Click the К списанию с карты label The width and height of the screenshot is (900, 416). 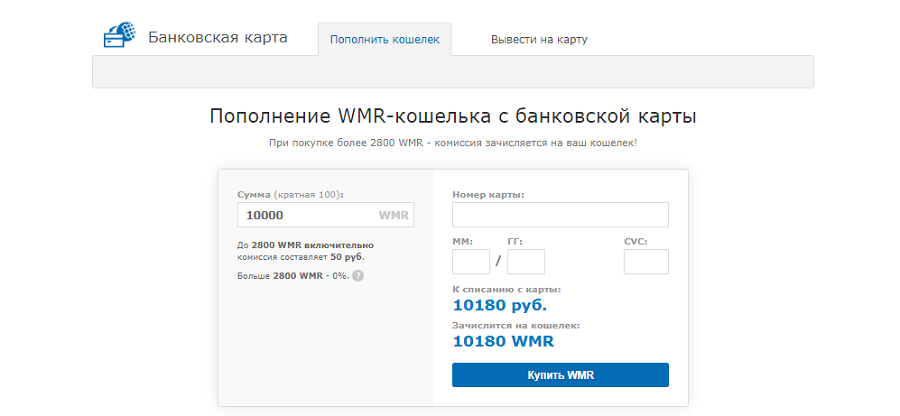tap(507, 290)
